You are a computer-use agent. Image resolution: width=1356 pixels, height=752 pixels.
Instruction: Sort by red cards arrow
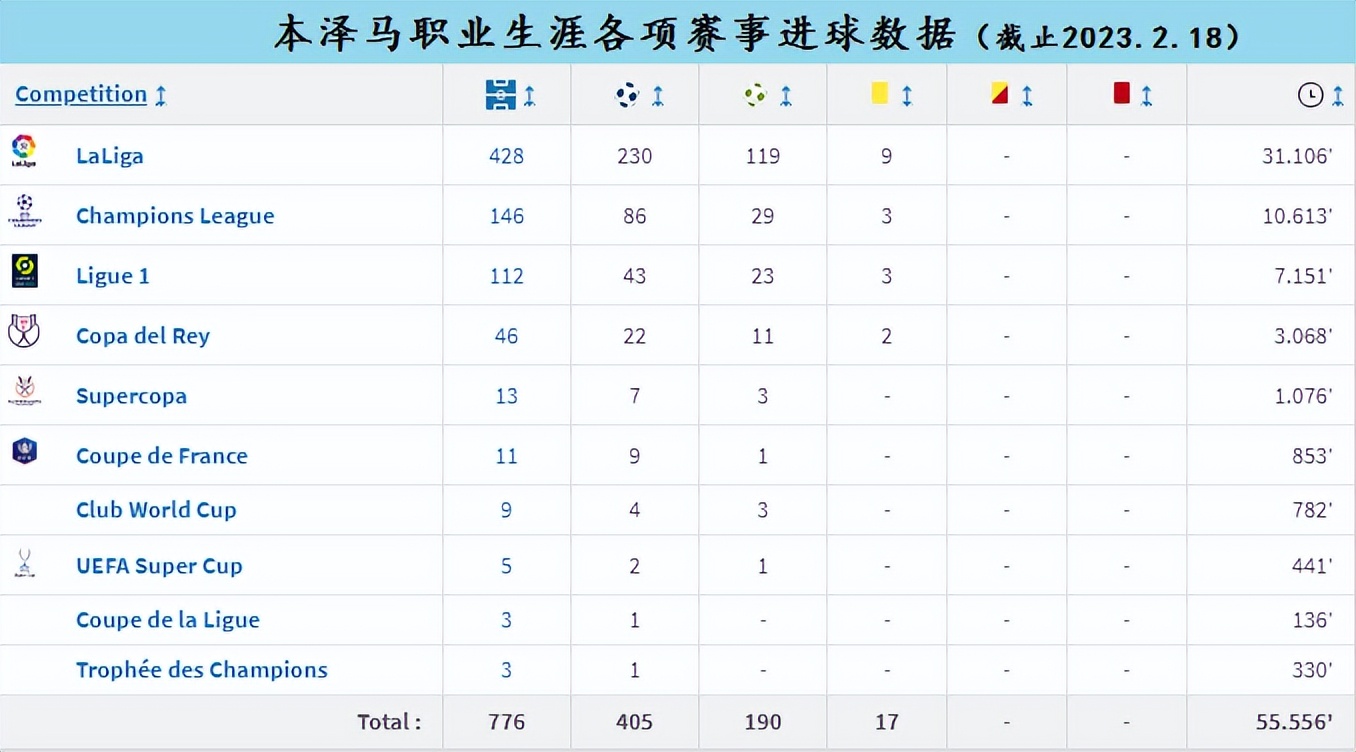(x=1147, y=96)
